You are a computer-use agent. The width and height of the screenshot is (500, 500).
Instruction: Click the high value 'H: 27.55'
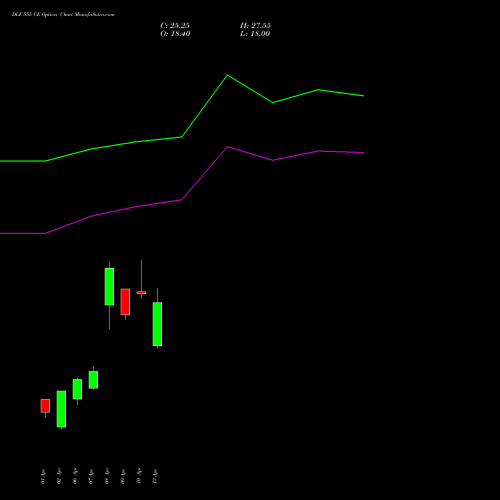pyautogui.click(x=255, y=26)
